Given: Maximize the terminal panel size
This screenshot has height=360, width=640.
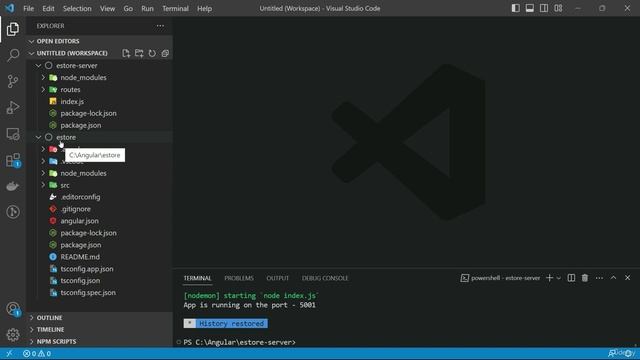Looking at the screenshot, I should (613, 278).
